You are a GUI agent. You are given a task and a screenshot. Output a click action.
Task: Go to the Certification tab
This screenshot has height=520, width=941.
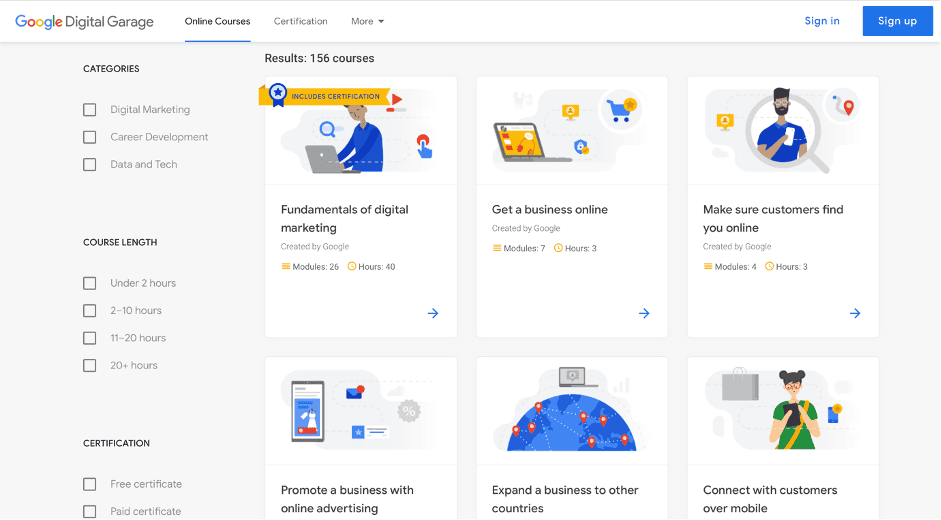[x=300, y=21]
